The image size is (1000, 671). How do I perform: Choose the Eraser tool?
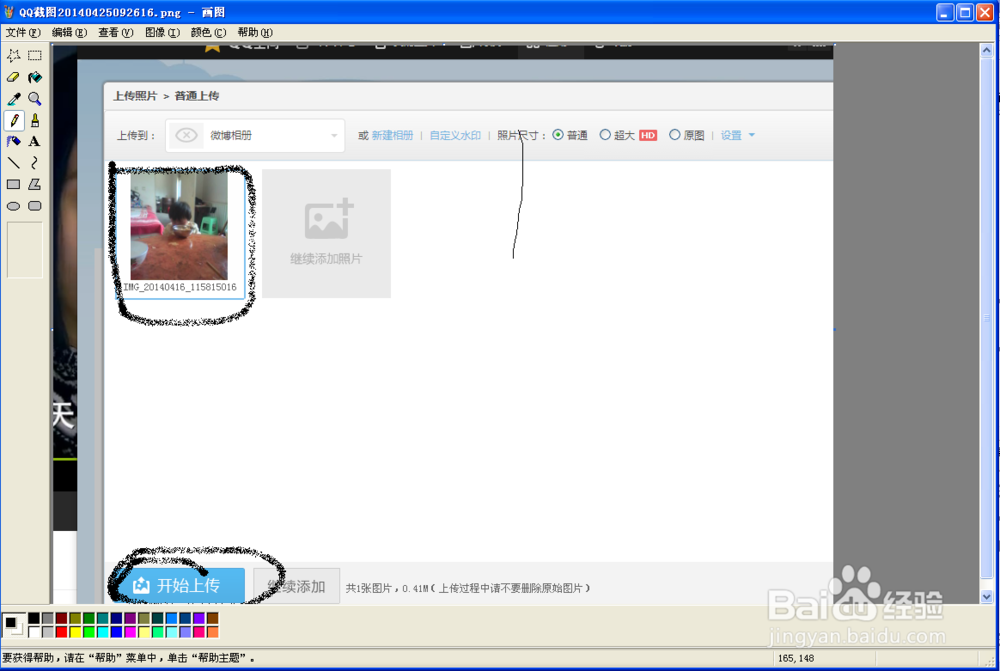pos(13,77)
